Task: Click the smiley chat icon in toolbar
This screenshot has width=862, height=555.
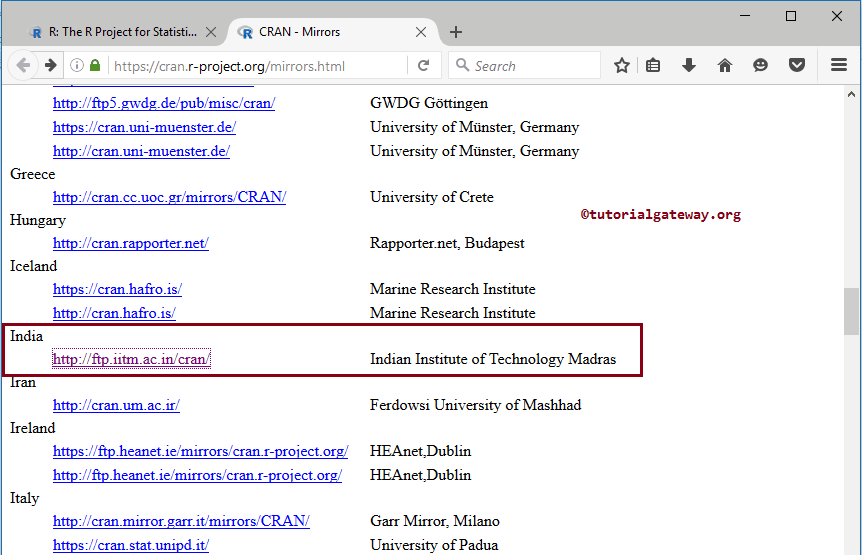Action: [760, 65]
